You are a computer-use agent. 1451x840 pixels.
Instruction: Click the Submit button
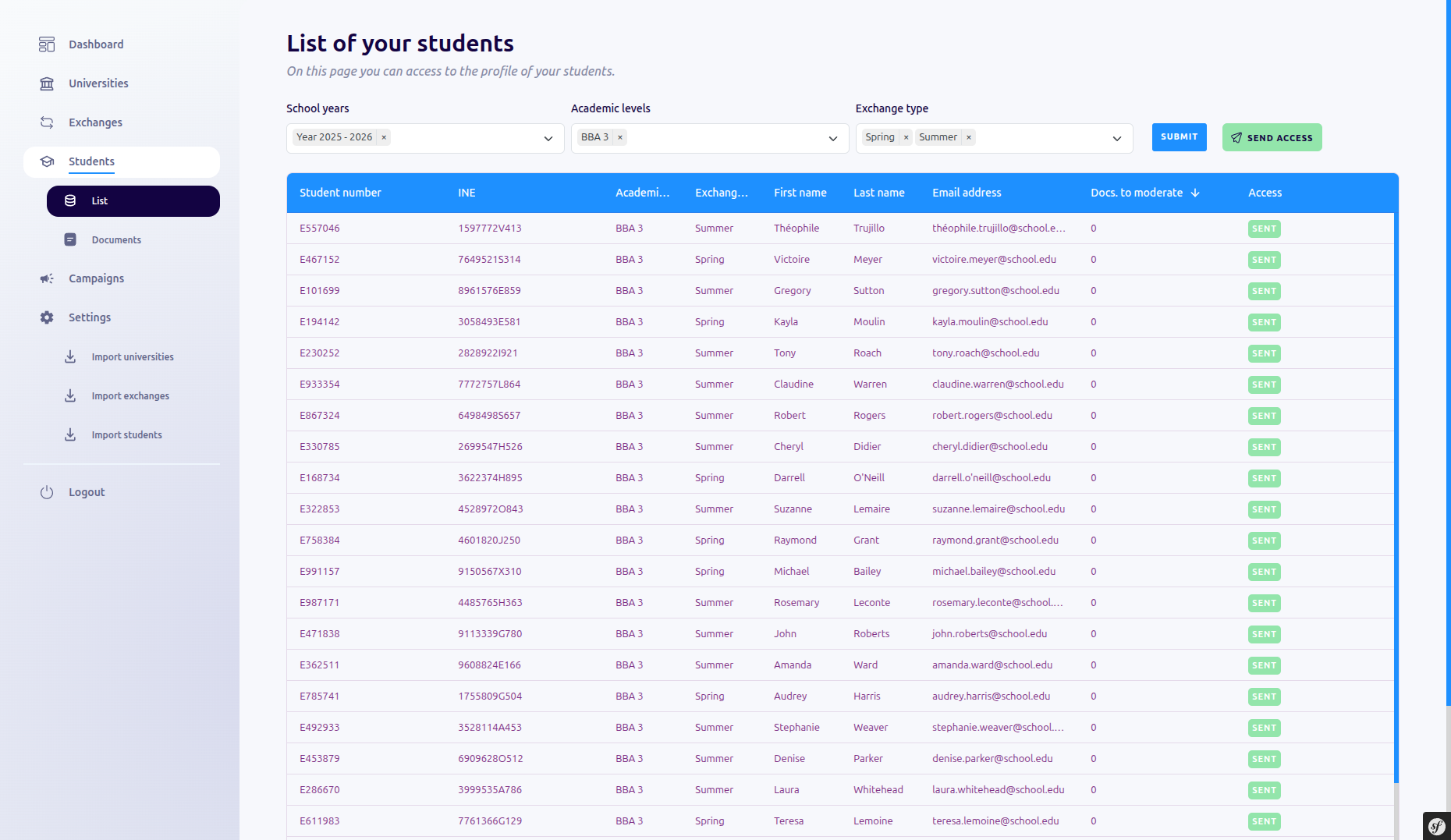point(1179,137)
